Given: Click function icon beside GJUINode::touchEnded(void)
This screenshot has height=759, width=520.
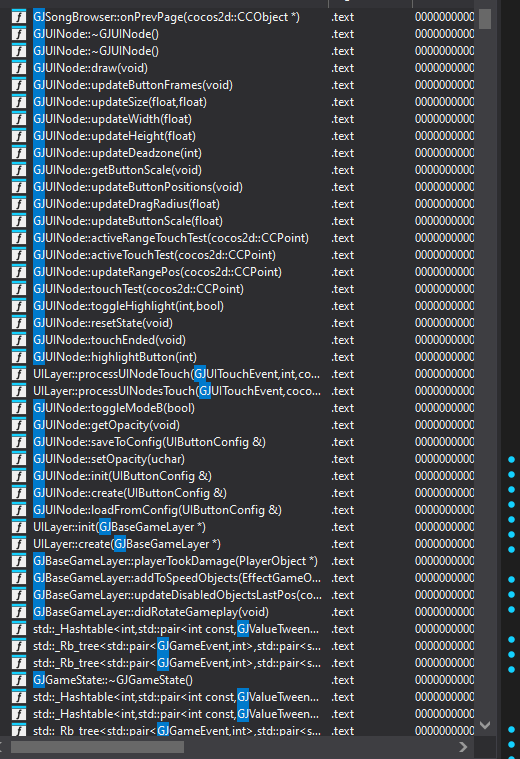Looking at the screenshot, I should [18, 340].
